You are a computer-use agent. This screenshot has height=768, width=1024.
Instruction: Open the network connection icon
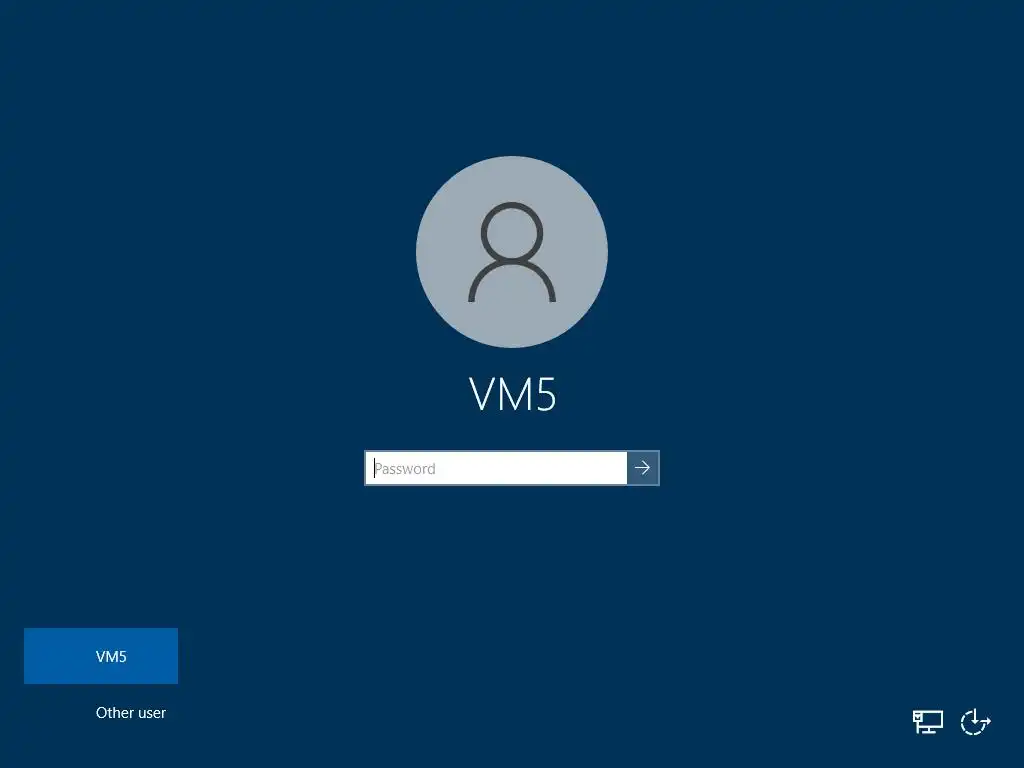click(927, 722)
